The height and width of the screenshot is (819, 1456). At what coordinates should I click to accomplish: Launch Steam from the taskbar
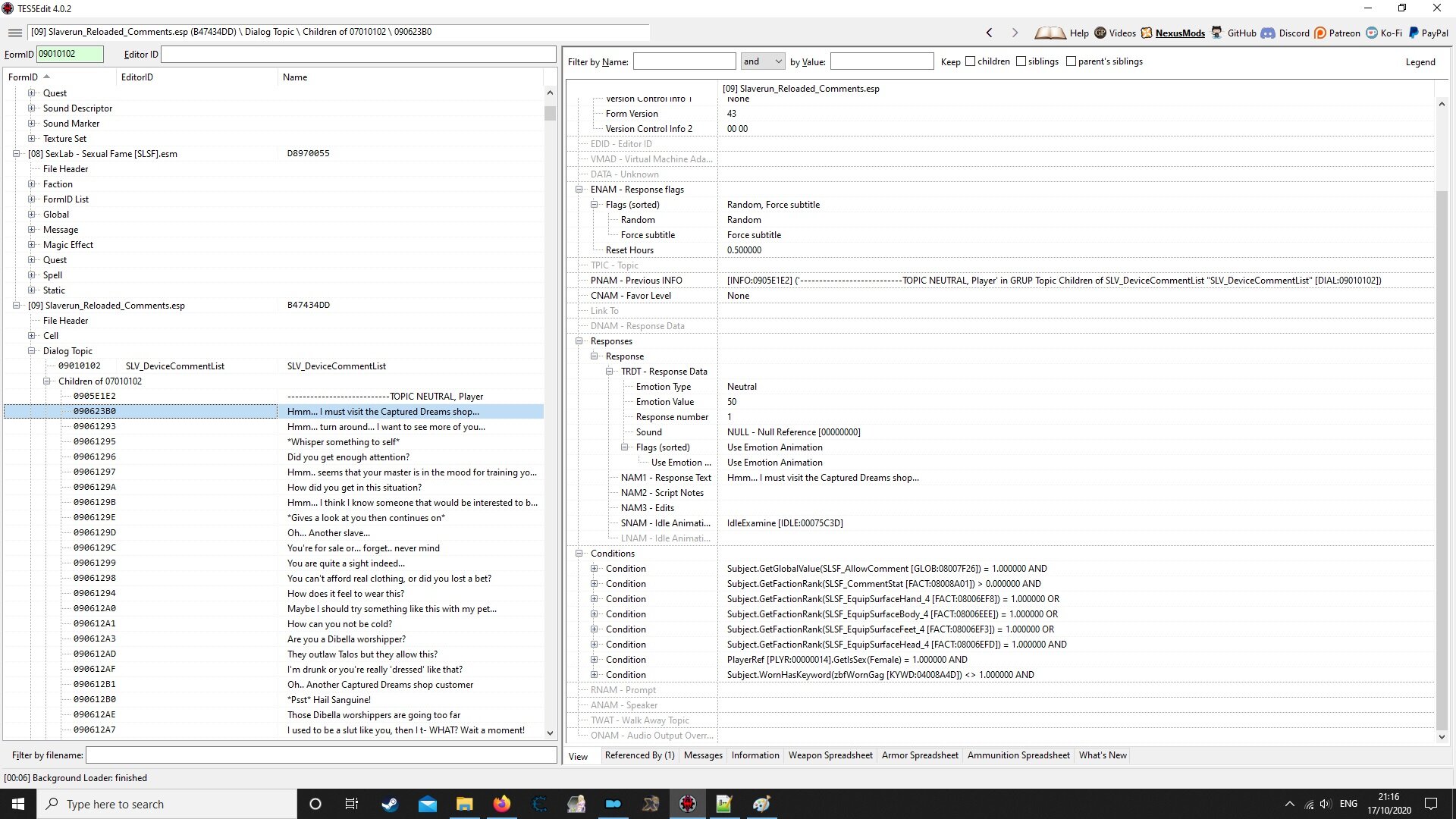390,804
